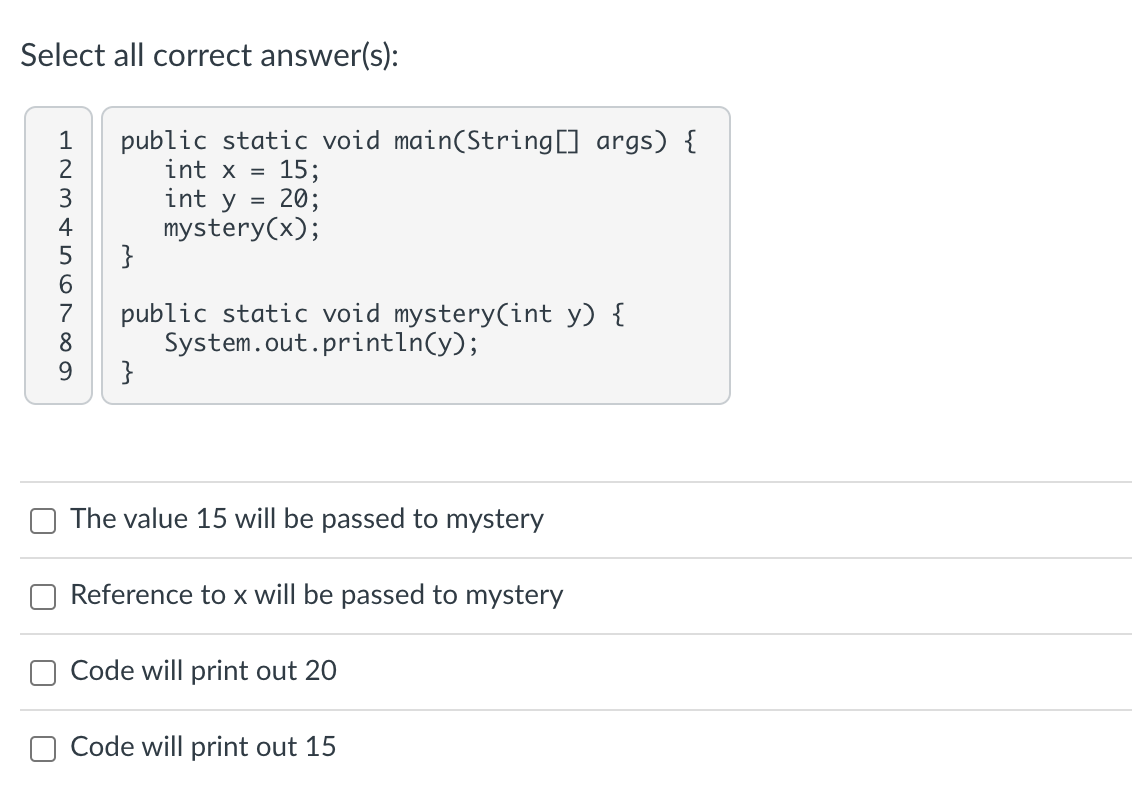Click line number 1 in the code gutter
The height and width of the screenshot is (810, 1146).
[65, 141]
